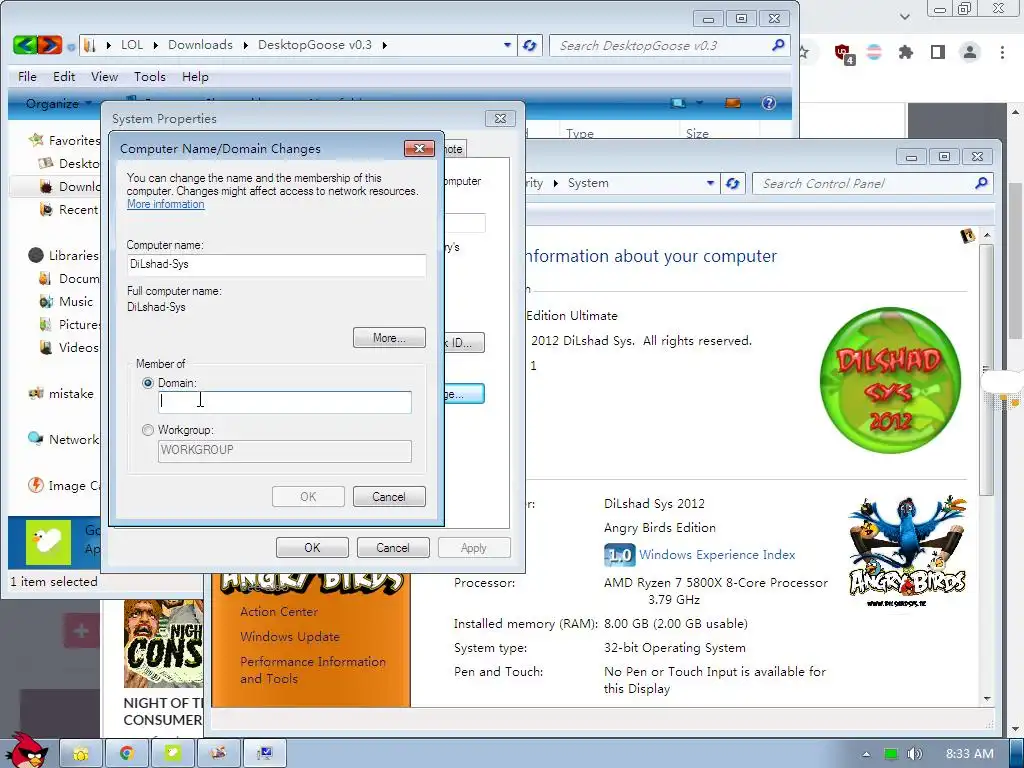Open the Chrome extensions puzzle icon

[x=906, y=52]
